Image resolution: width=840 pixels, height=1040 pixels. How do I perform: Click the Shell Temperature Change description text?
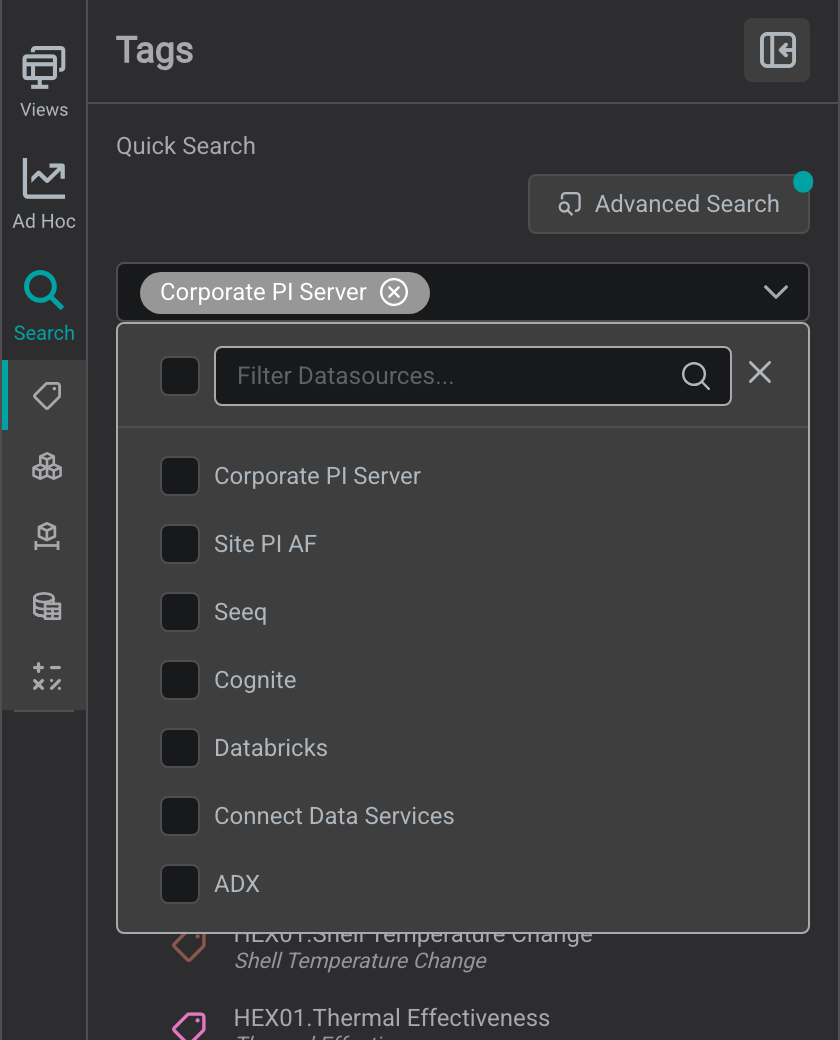coord(360,960)
